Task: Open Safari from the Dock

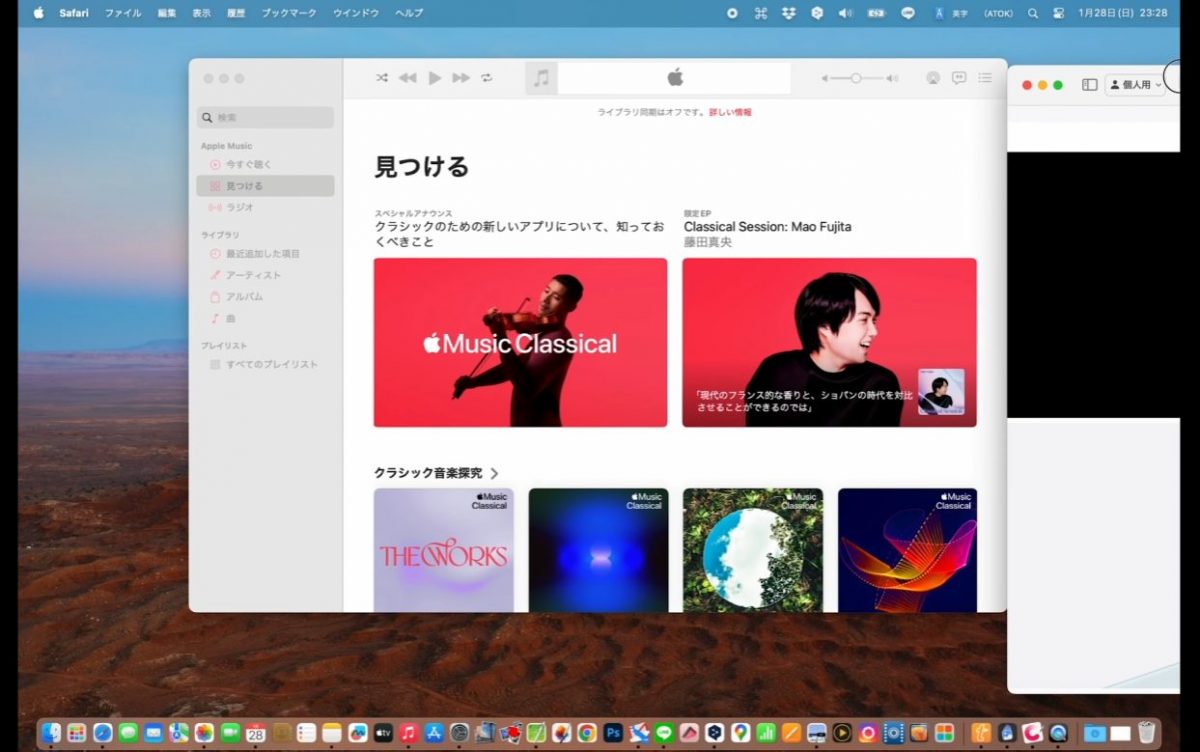Action: (102, 733)
